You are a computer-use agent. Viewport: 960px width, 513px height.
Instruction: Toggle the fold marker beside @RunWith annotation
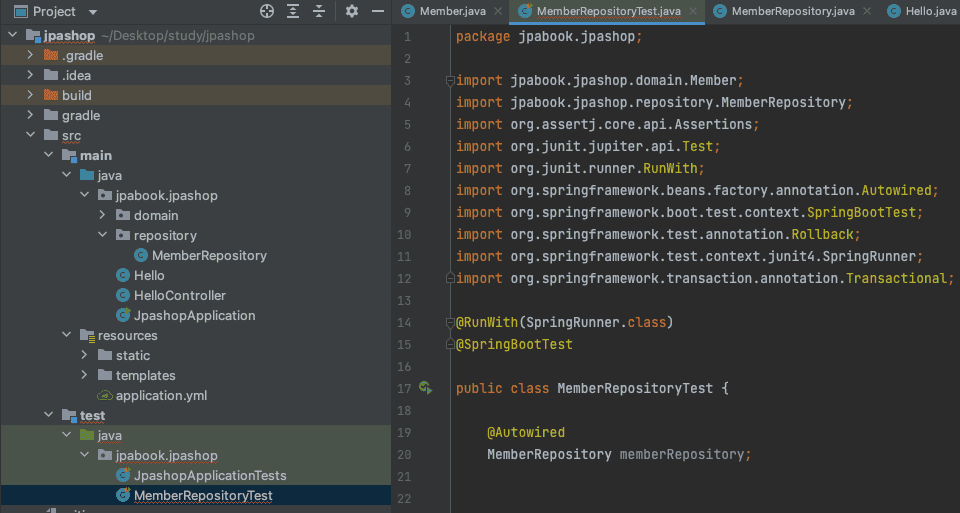pos(449,323)
